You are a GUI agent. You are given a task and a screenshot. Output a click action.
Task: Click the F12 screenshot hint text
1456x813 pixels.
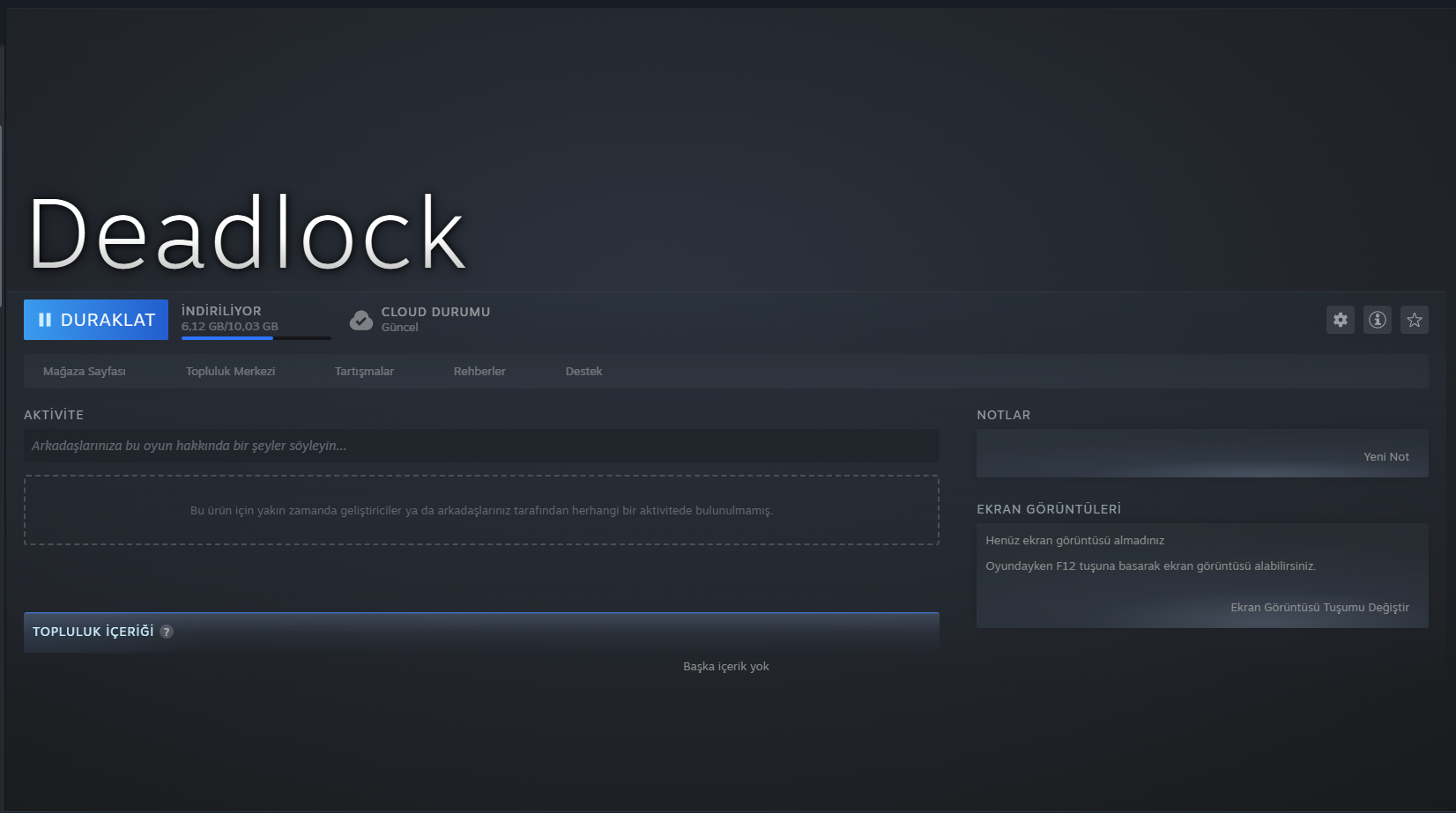(1150, 566)
